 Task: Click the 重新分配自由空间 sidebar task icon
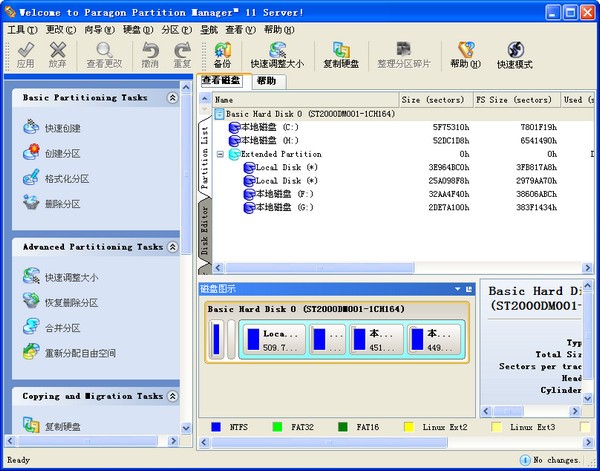coord(31,352)
